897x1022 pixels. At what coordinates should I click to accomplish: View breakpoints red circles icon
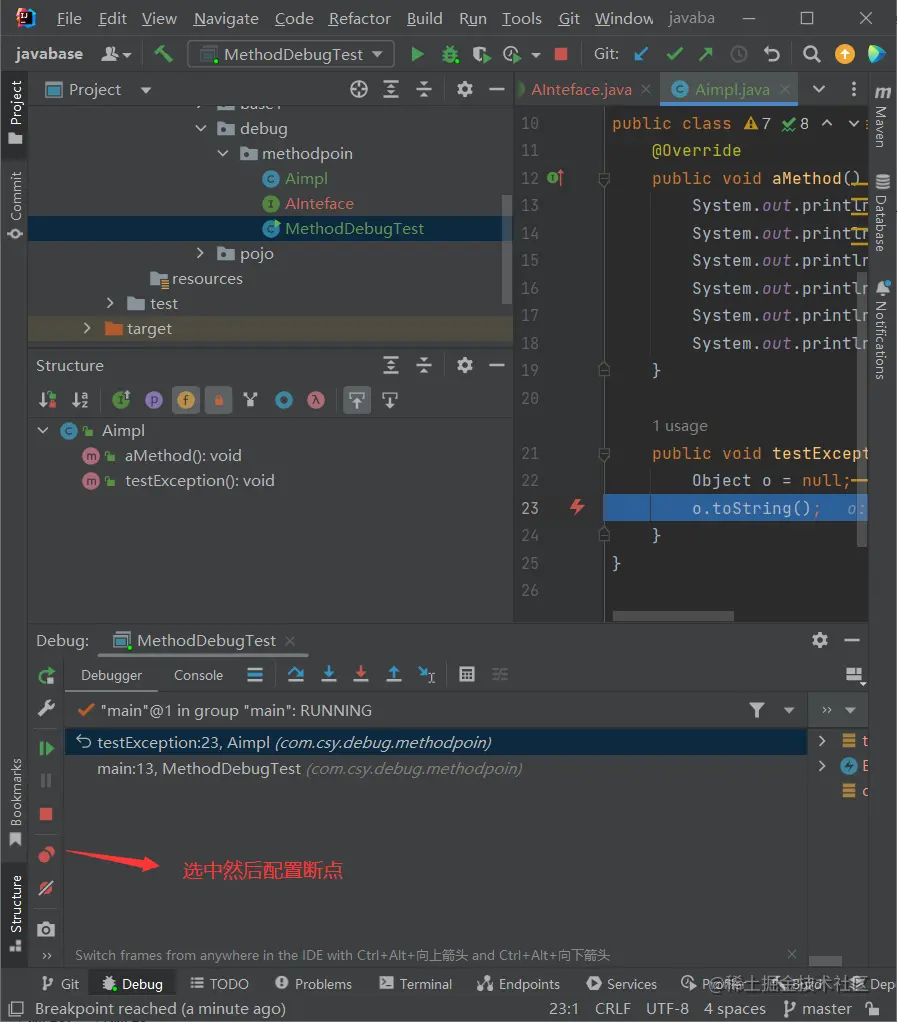(x=46, y=854)
